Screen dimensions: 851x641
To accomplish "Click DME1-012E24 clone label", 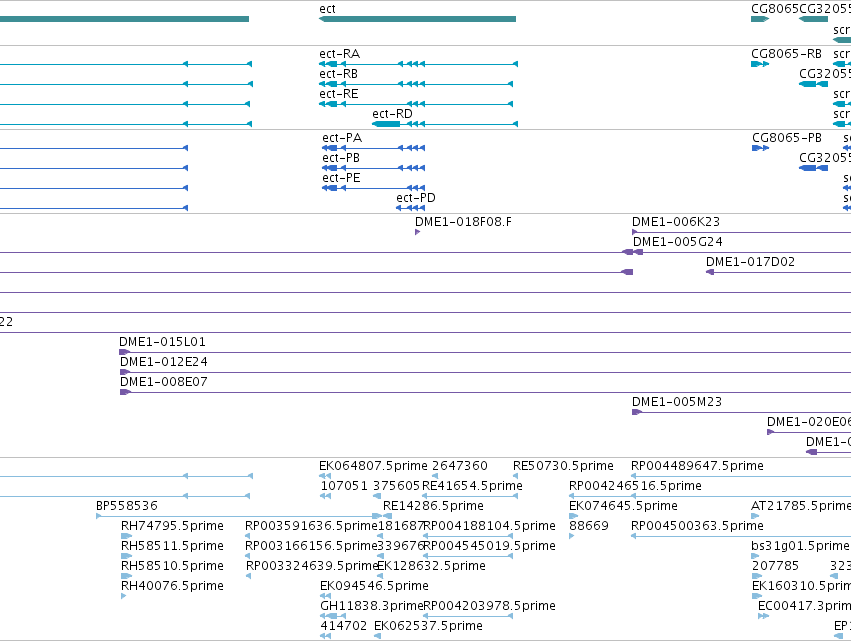I will pos(164,362).
